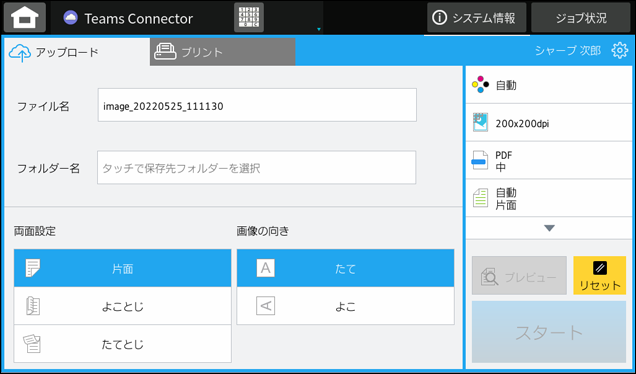Select たて image orientation
This screenshot has height=374, width=636.
pos(346,268)
